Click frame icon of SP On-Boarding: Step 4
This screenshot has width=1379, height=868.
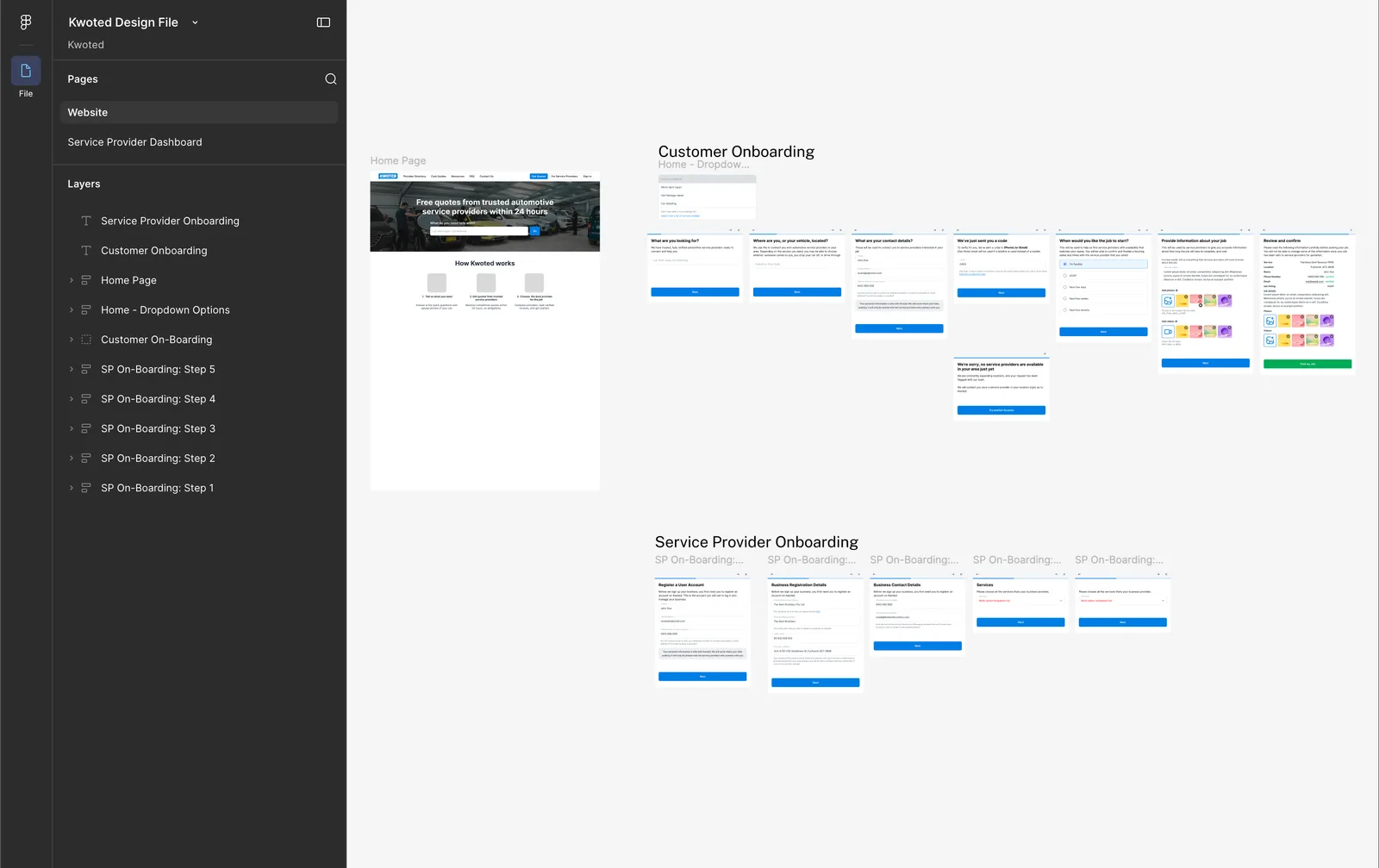point(86,399)
